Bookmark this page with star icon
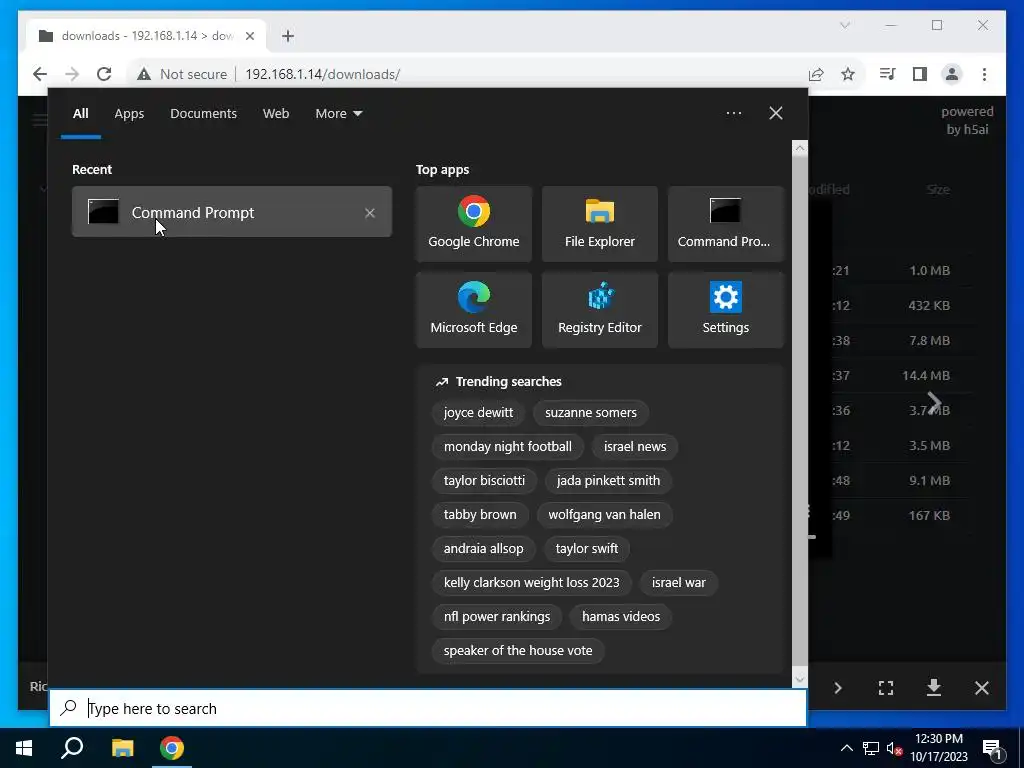The height and width of the screenshot is (768, 1024). tap(848, 74)
